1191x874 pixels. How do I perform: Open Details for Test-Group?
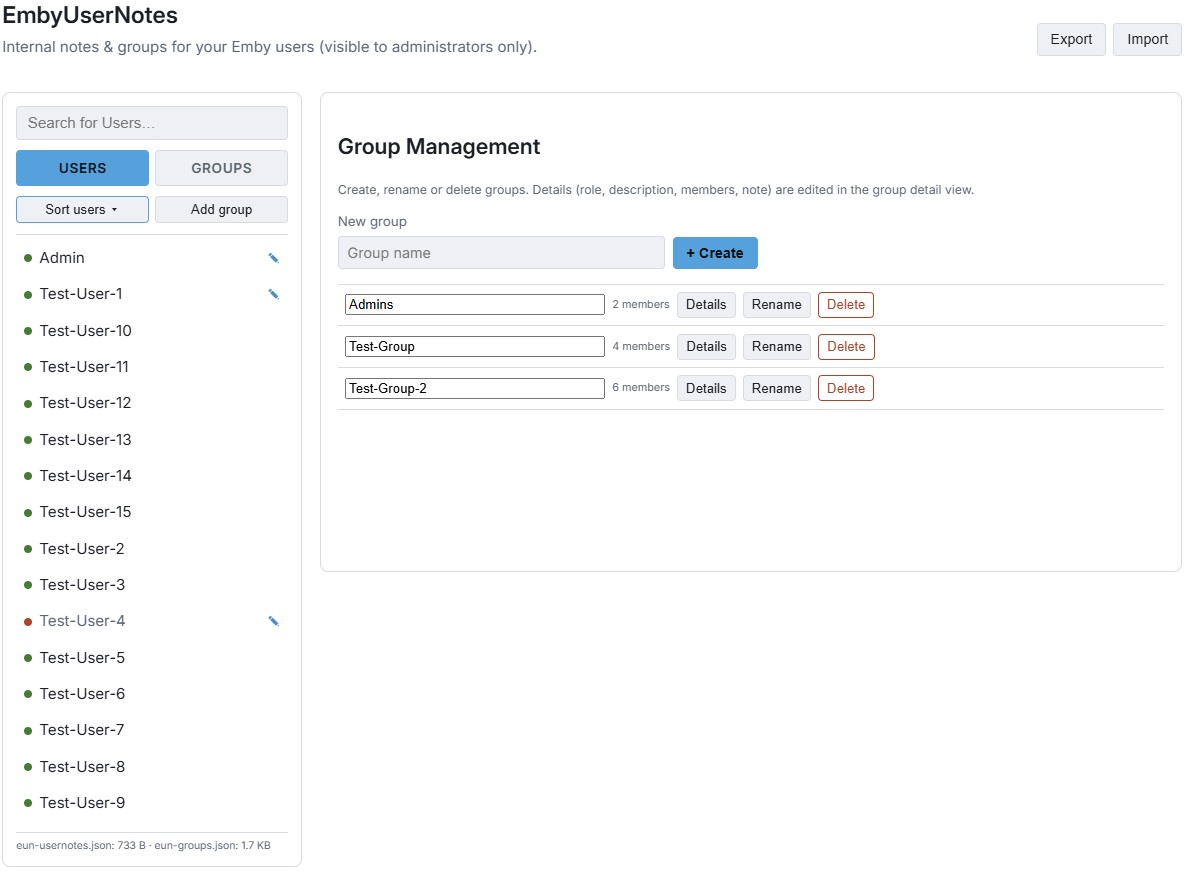coord(706,346)
